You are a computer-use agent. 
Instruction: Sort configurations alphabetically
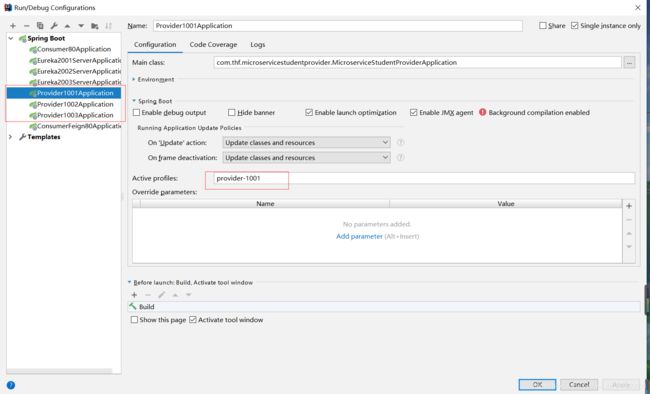point(108,26)
